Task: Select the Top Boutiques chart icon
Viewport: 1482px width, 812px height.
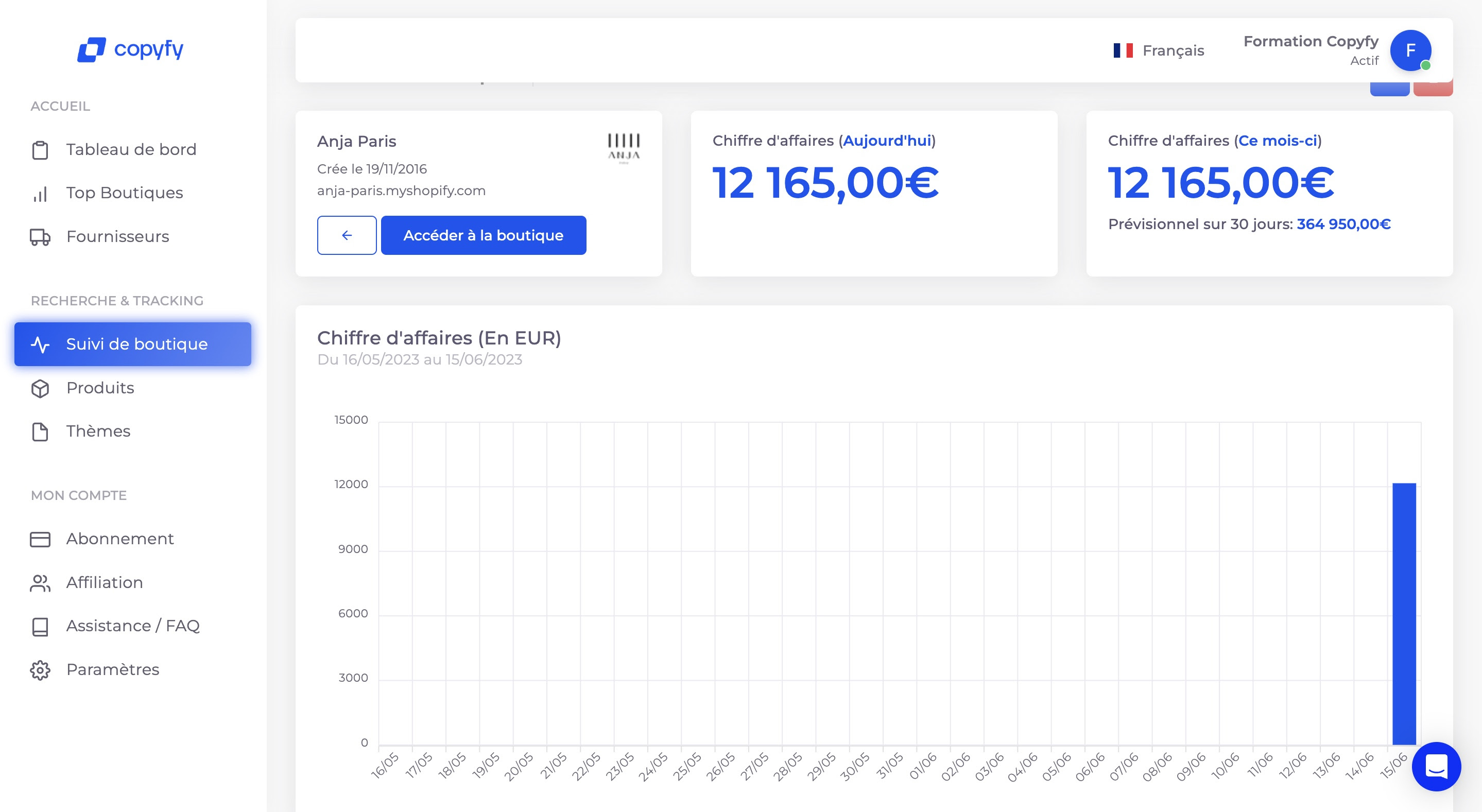Action: [x=40, y=193]
